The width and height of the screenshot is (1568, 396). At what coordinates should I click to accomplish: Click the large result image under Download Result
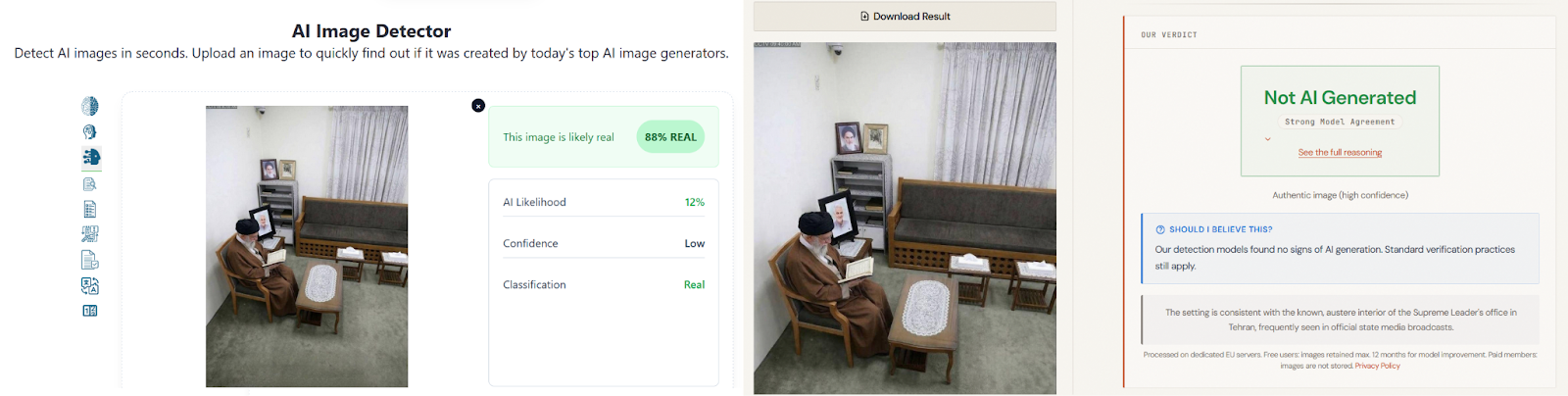click(x=905, y=218)
